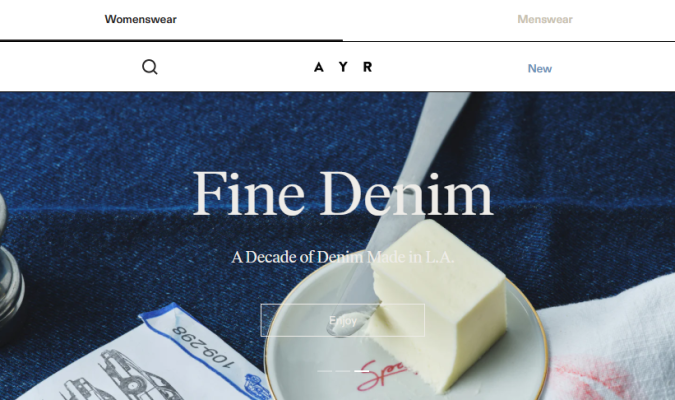The image size is (675, 400).
Task: Switch to the Menswear tab
Action: coord(545,19)
